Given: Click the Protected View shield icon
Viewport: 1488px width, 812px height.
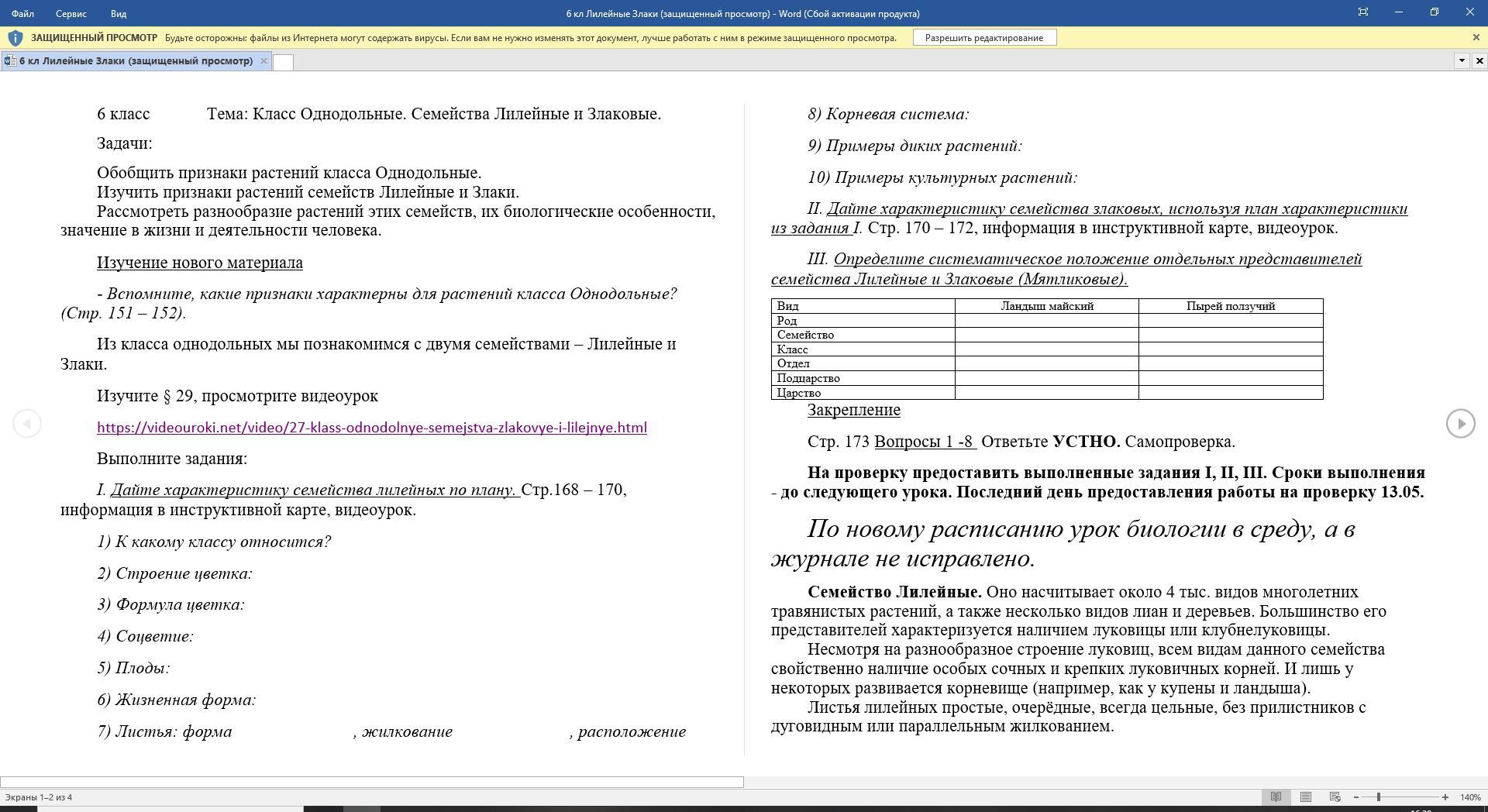Looking at the screenshot, I should (15, 38).
